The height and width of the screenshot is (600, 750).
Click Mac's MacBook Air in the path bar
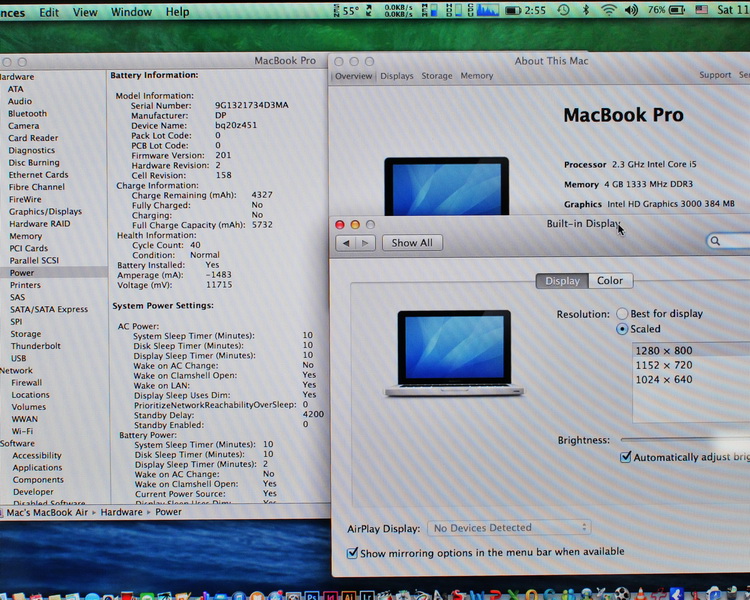coord(47,512)
